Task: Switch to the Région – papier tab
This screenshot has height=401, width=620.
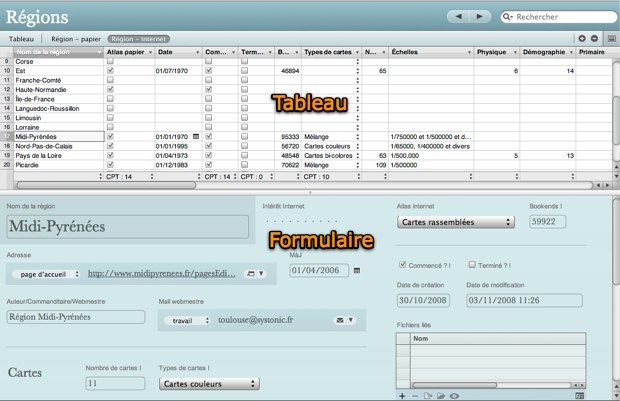Action: [76, 39]
